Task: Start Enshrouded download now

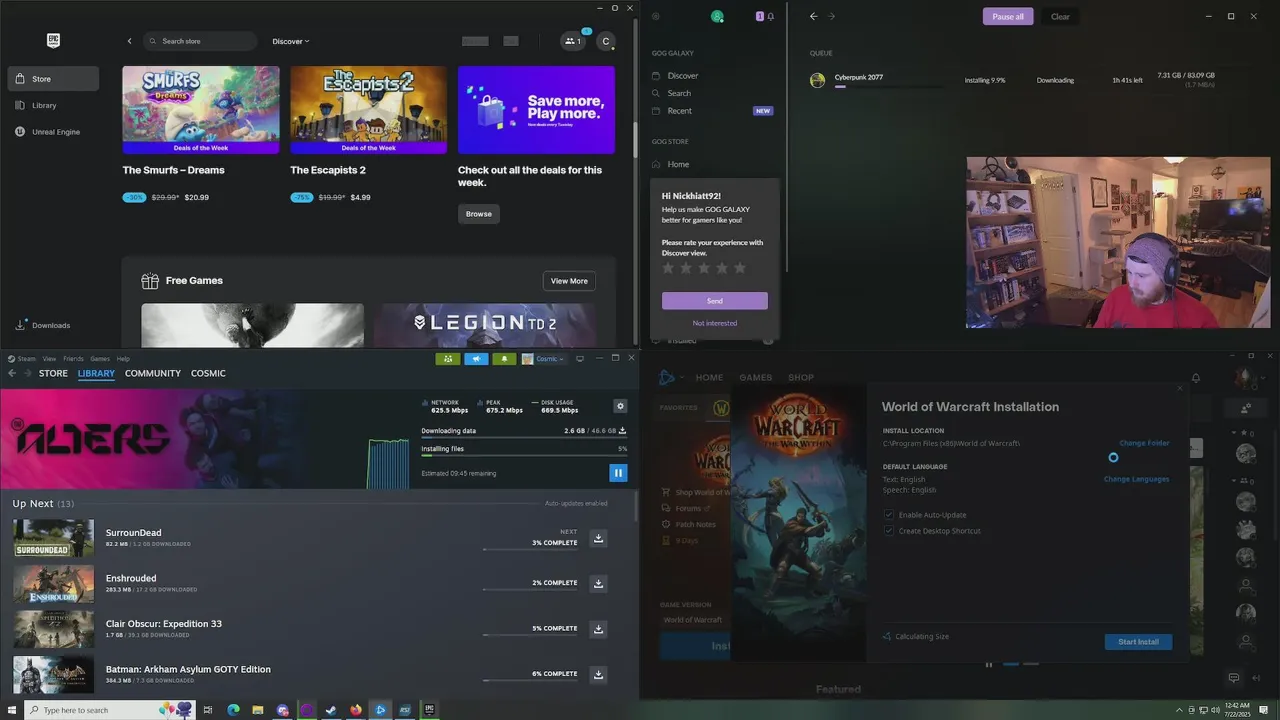Action: [598, 583]
